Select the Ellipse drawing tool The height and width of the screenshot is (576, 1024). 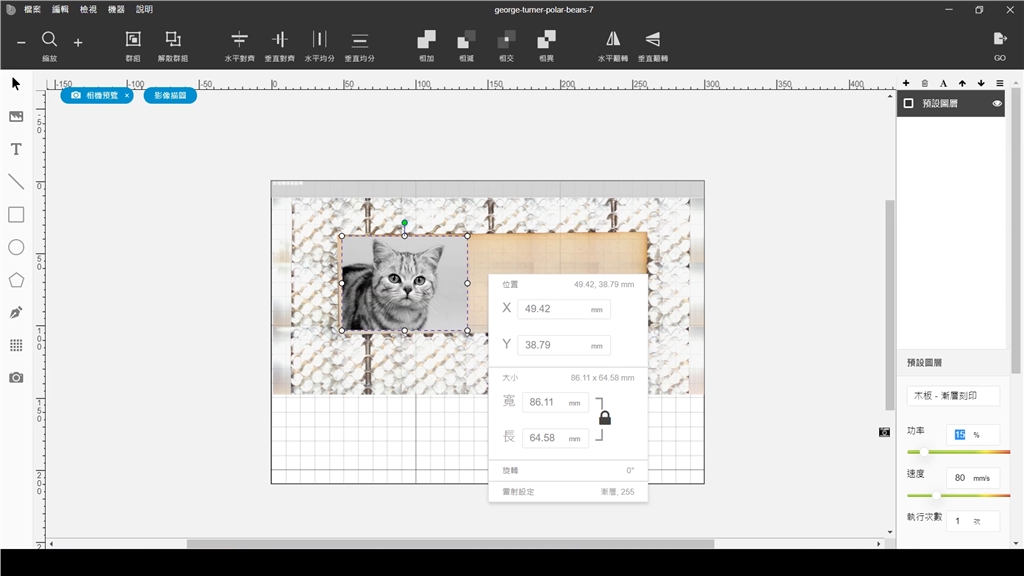(x=16, y=247)
